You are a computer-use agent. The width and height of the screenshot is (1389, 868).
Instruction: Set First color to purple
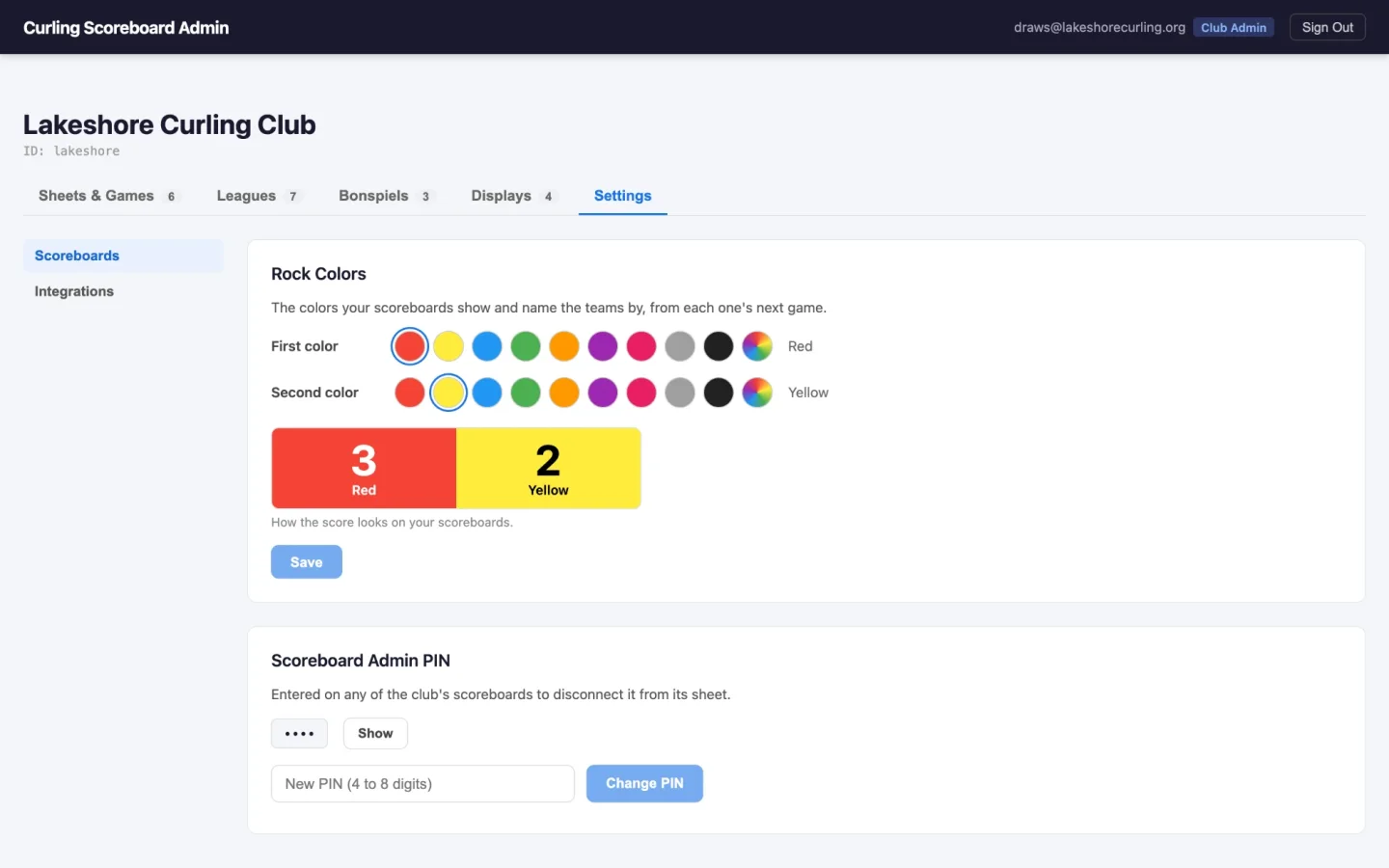coord(603,346)
